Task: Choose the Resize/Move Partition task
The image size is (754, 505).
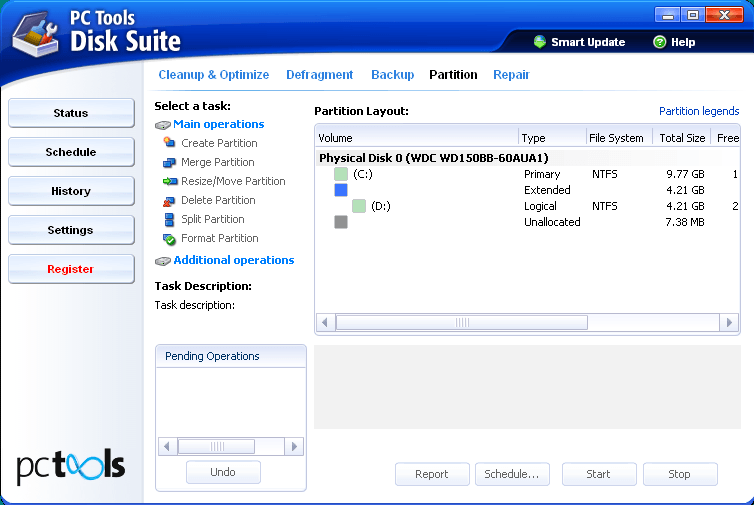Action: point(233,181)
